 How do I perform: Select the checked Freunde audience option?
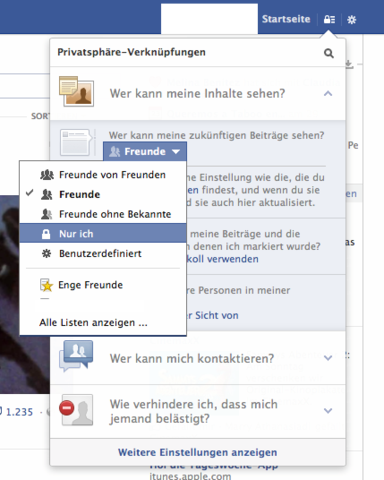click(103, 194)
